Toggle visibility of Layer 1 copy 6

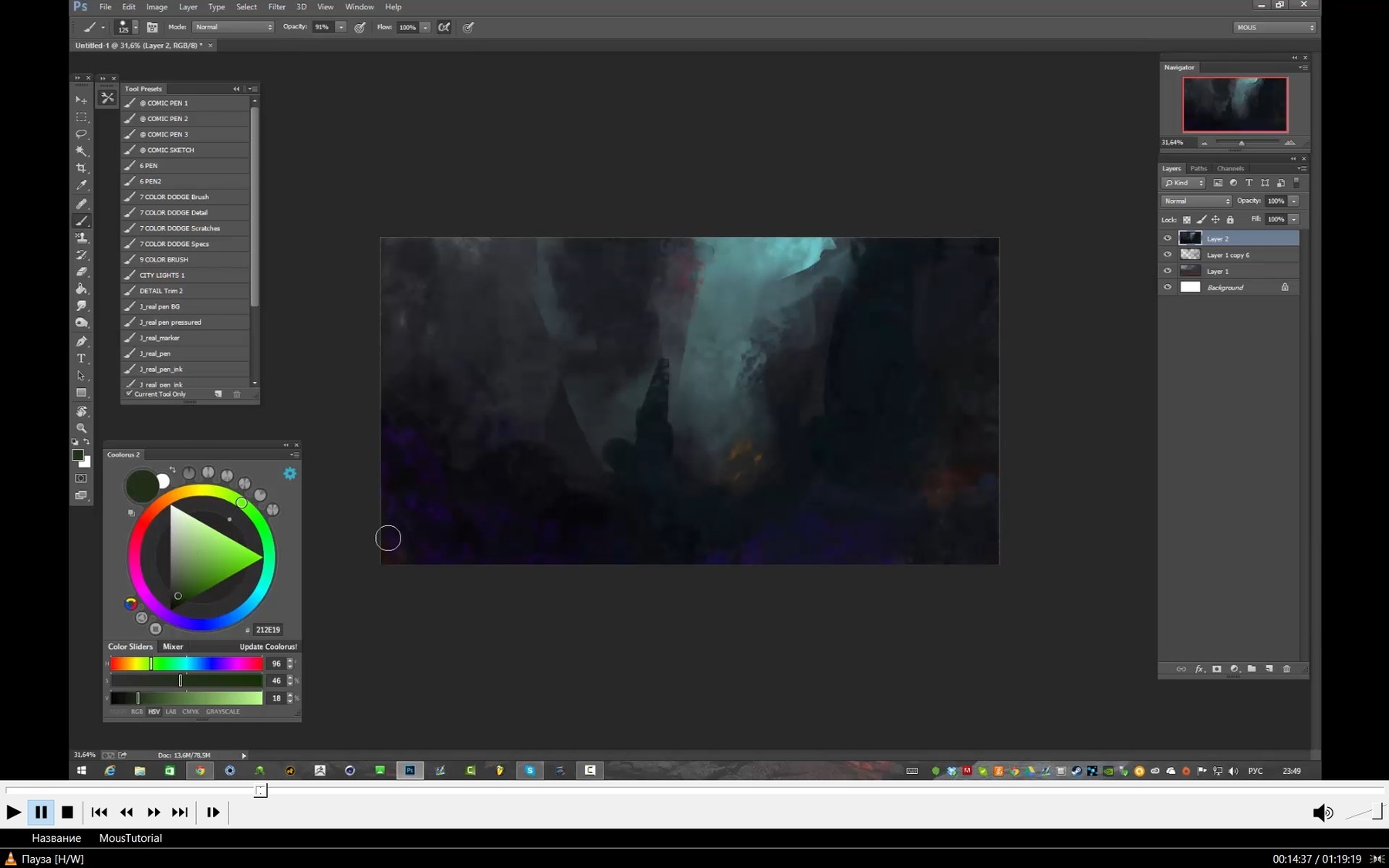[1168, 254]
